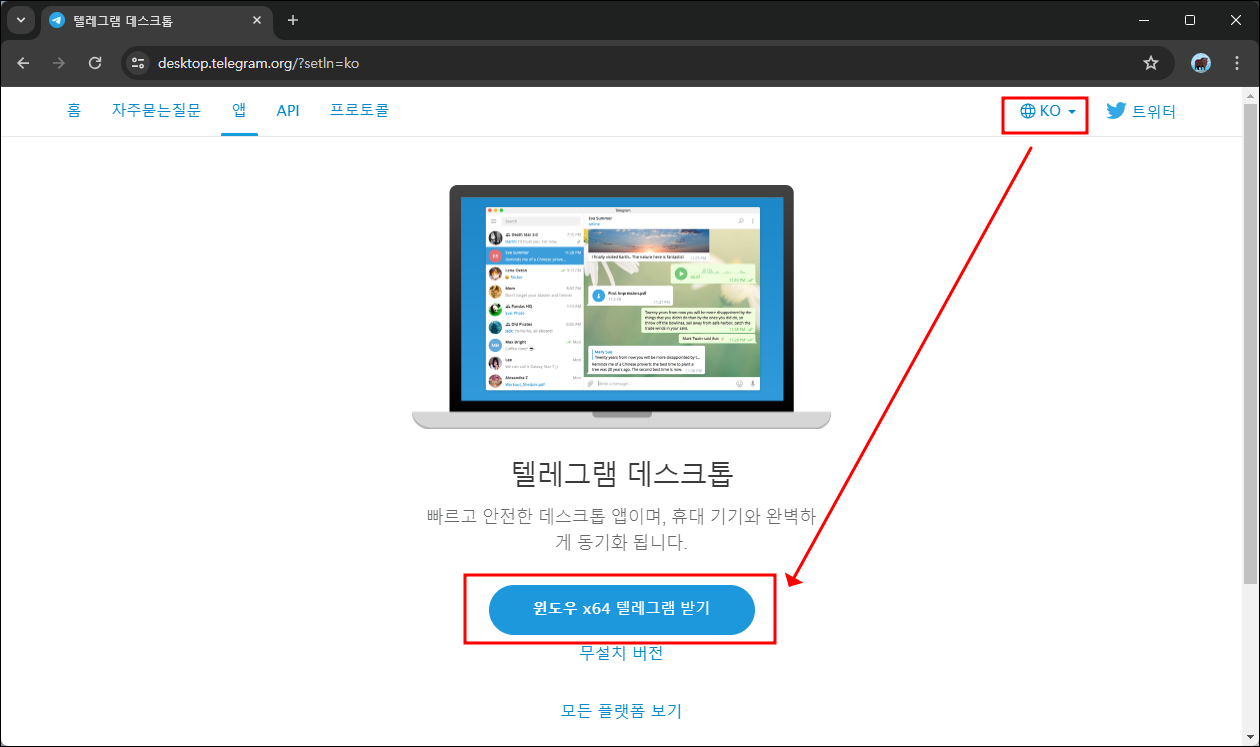Expand the KO language dropdown
Viewport: 1260px width, 747px height.
pos(1048,111)
